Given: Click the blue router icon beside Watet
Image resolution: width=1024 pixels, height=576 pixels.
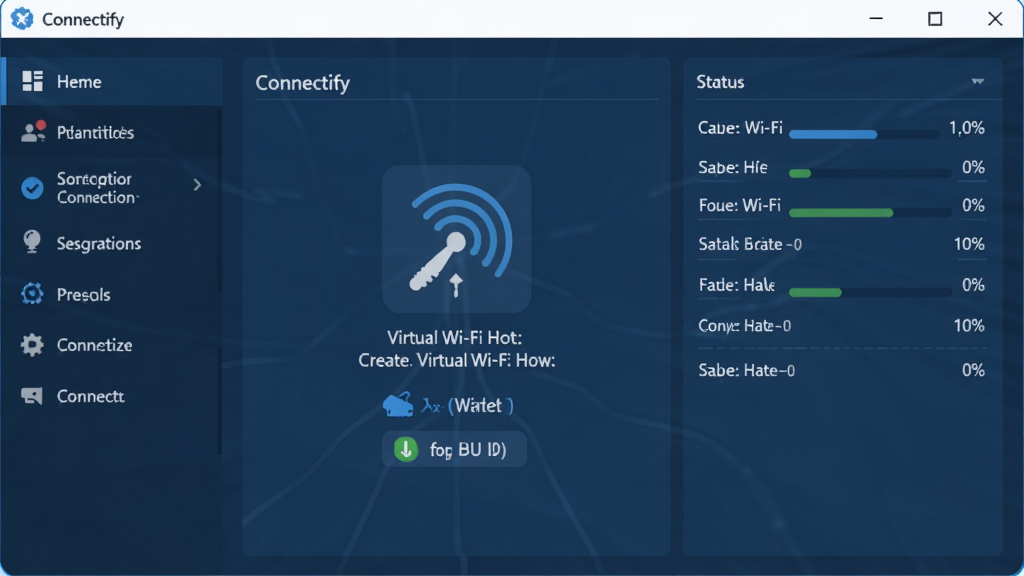Looking at the screenshot, I should [398, 405].
